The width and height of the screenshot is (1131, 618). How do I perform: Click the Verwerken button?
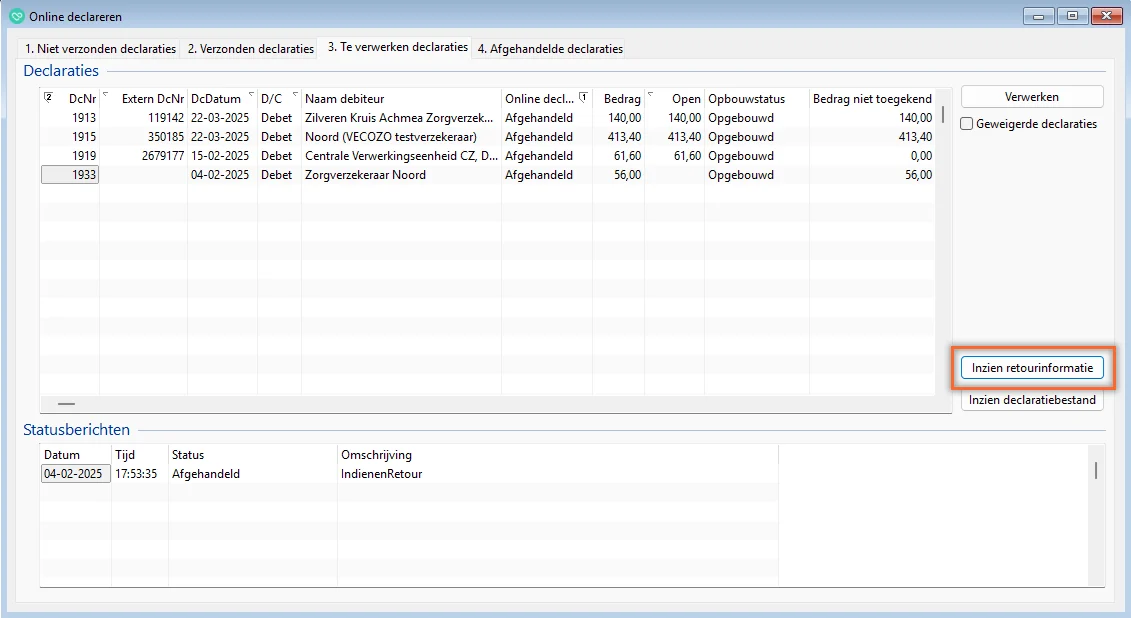1032,97
